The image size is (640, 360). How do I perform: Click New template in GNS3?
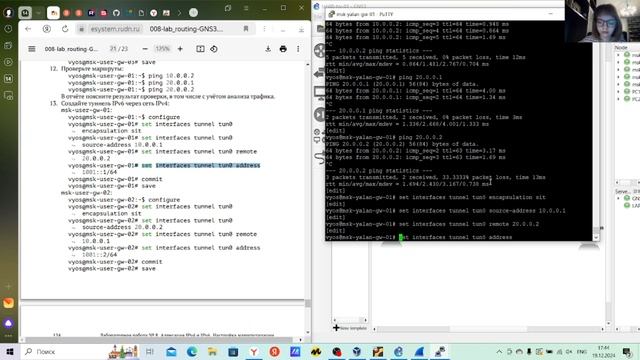(350, 328)
